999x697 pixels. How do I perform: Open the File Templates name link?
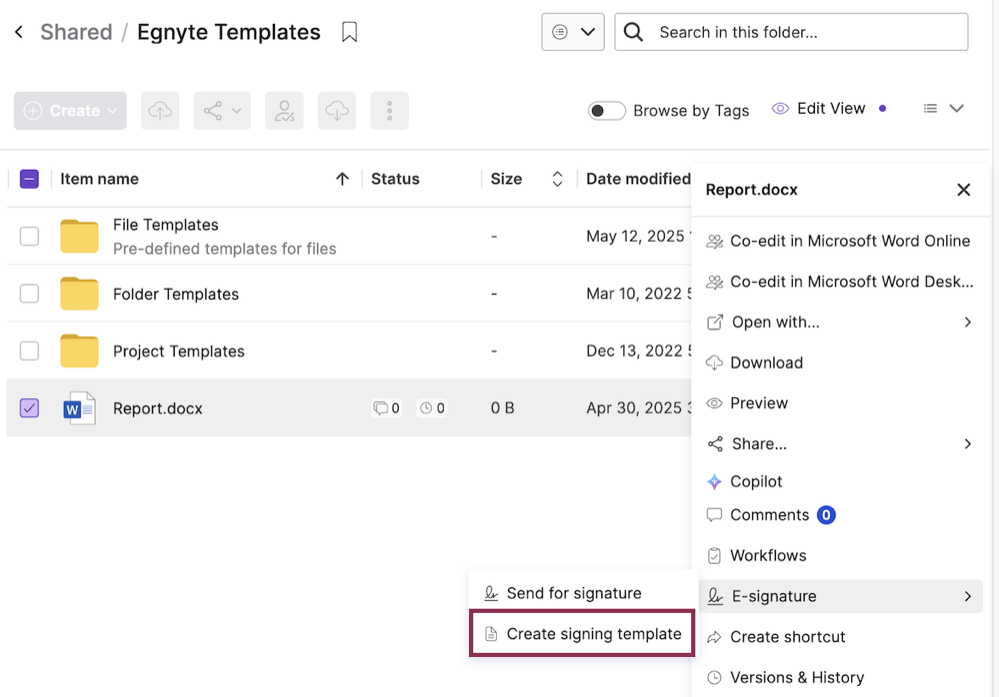click(166, 225)
